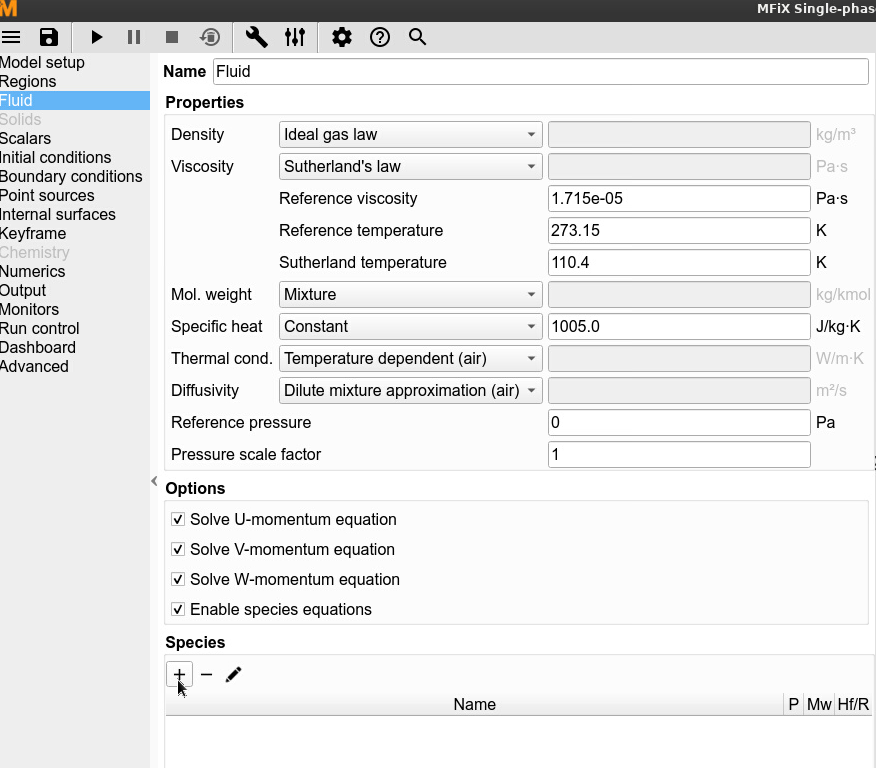Add a new species with plus button

[x=179, y=674]
